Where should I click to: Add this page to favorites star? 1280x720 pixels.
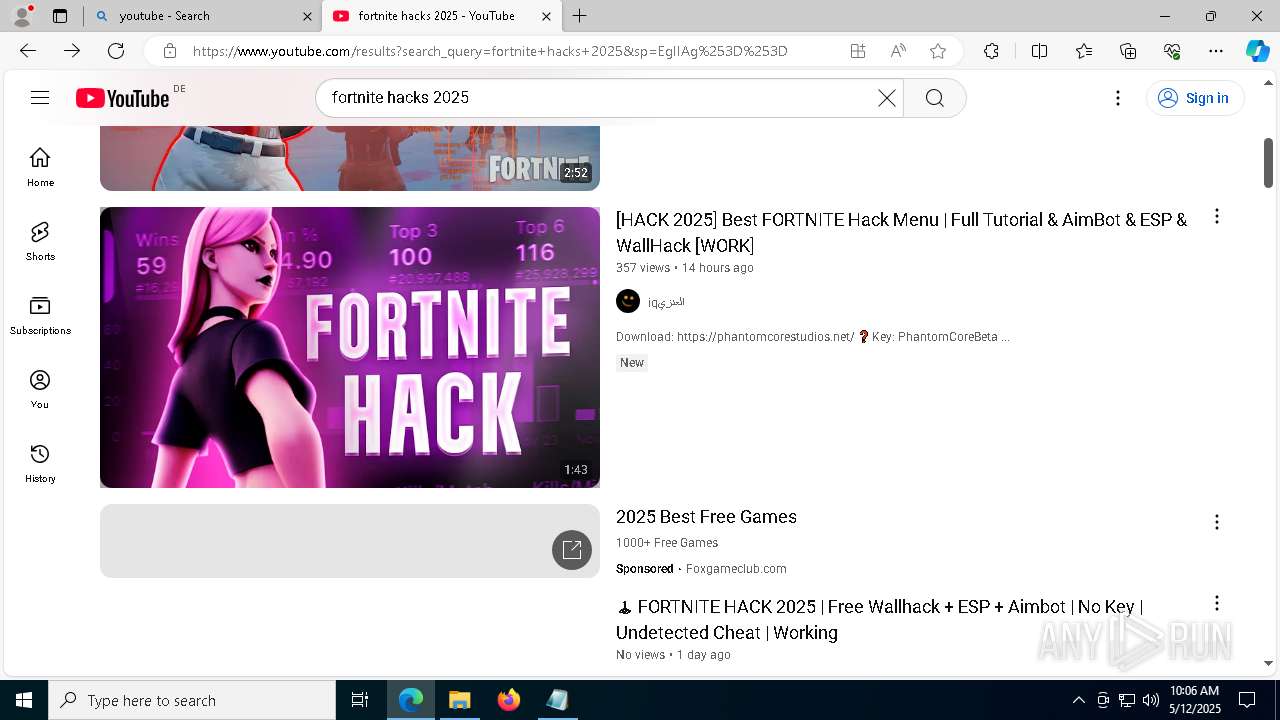tap(938, 51)
